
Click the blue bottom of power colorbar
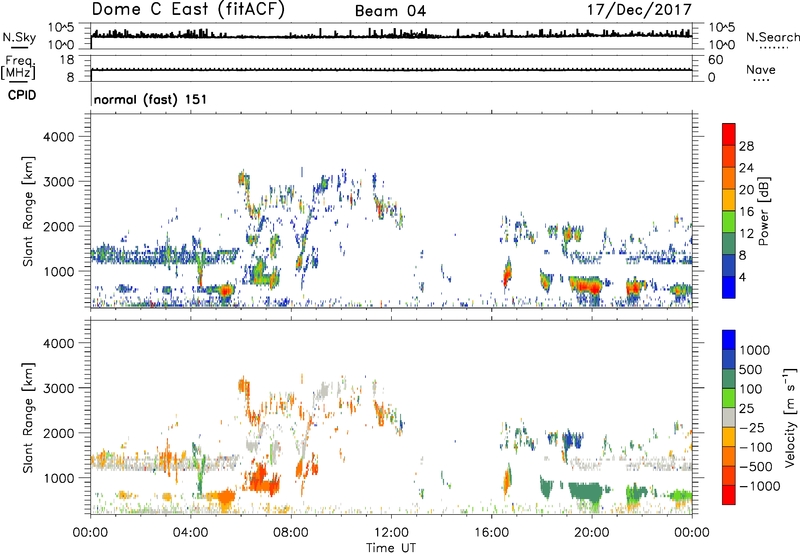(729, 287)
